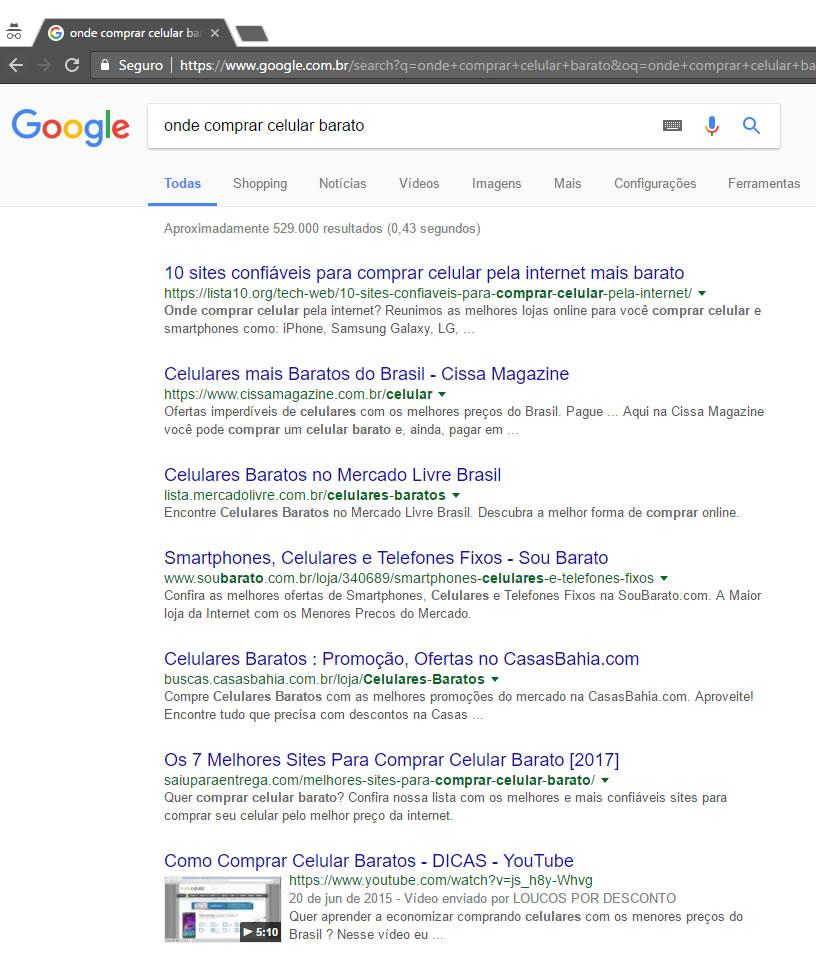Screen dimensions: 816x960
Task: Click the buscas.casasbahia.com.br green URL text
Action: tap(324, 679)
